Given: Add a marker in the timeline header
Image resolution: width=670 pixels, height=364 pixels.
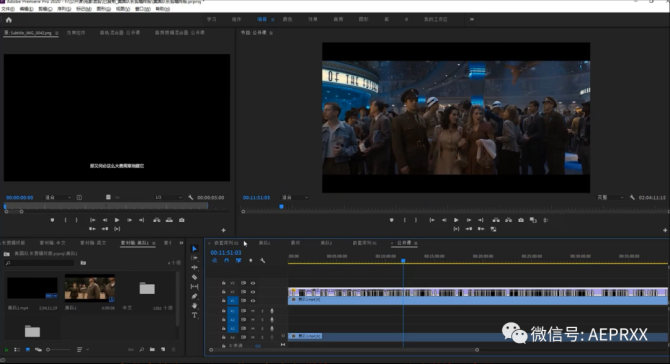Looking at the screenshot, I should 251,260.
